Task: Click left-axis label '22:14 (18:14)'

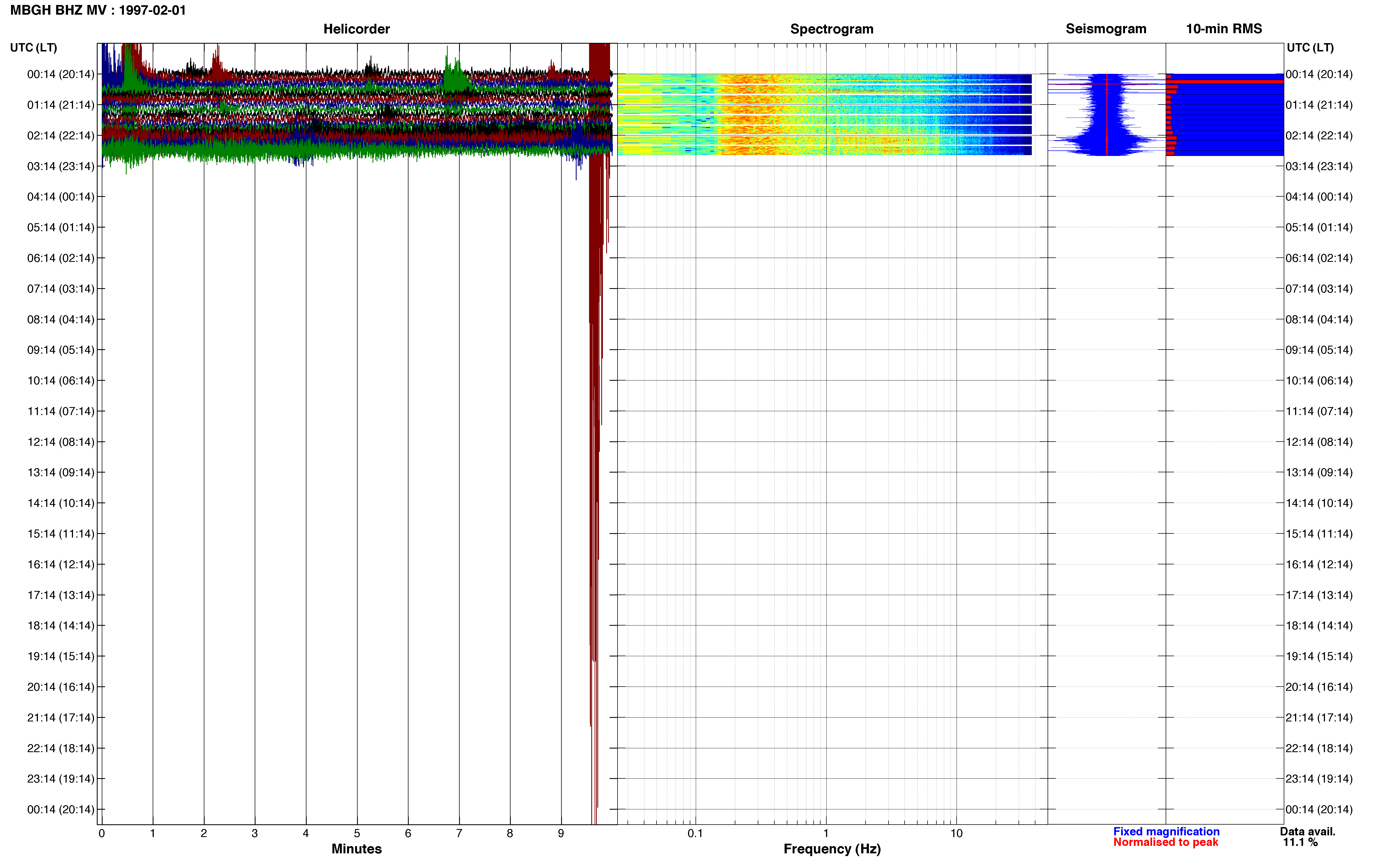Action: (x=61, y=748)
